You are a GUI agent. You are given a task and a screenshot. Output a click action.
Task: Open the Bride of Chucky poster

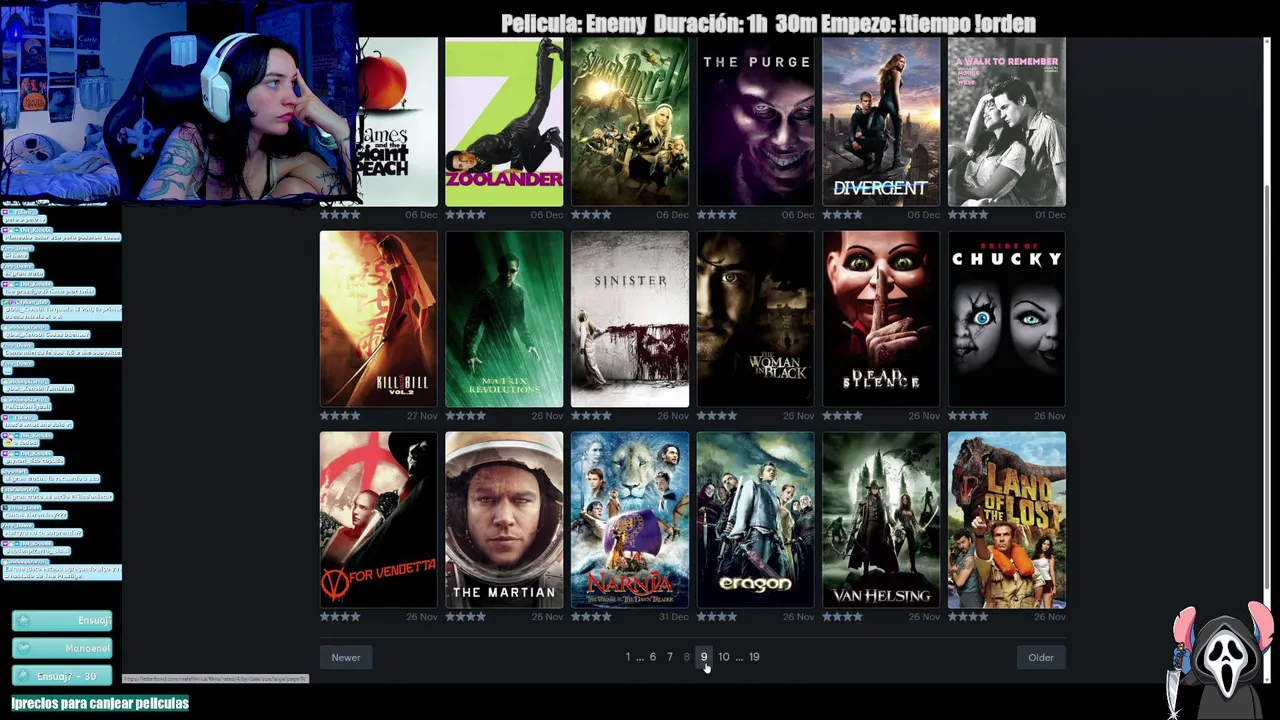pos(1007,319)
